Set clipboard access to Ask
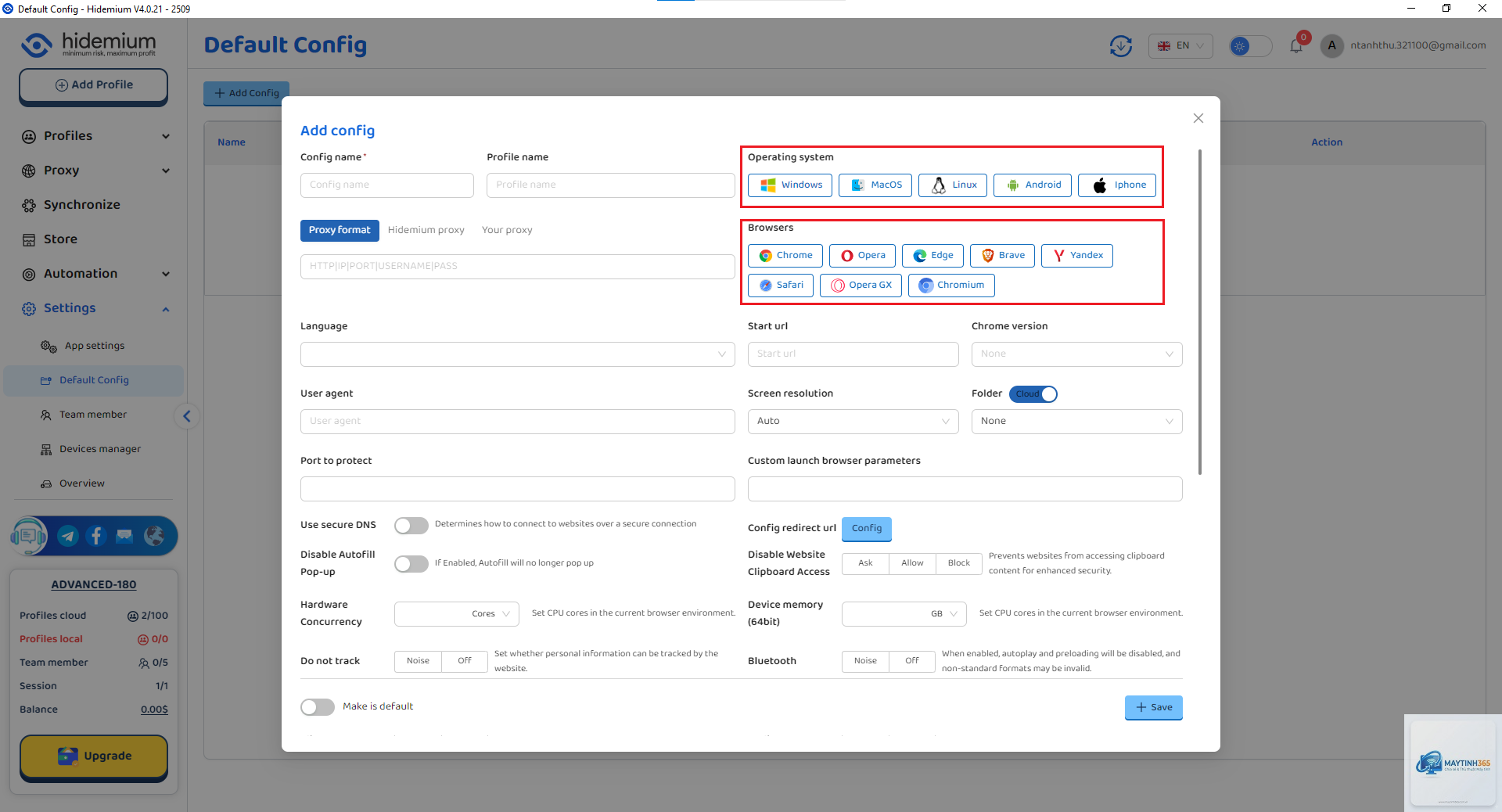Viewport: 1502px width, 812px height. [x=865, y=563]
